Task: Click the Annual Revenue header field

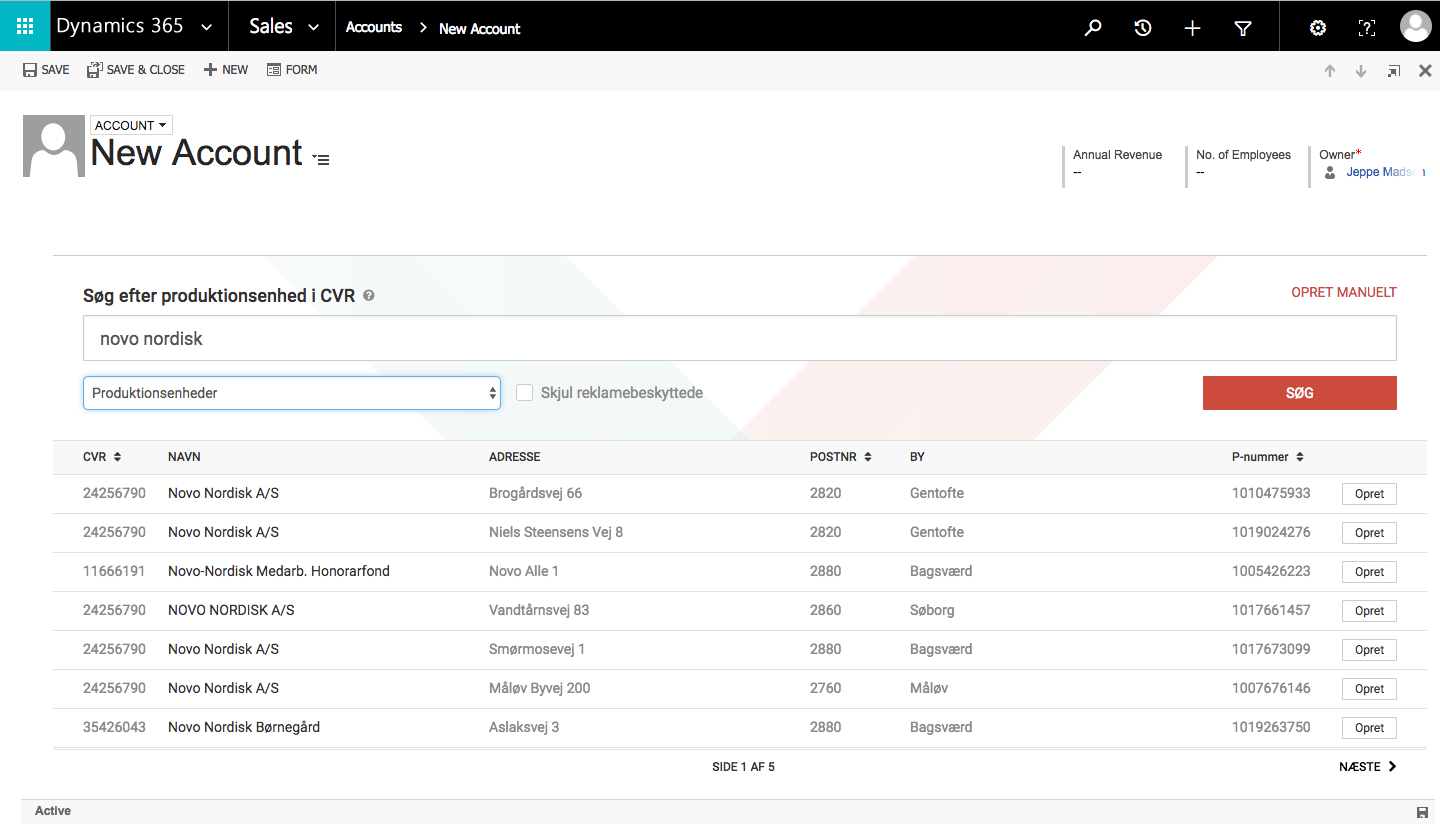Action: pos(1117,164)
